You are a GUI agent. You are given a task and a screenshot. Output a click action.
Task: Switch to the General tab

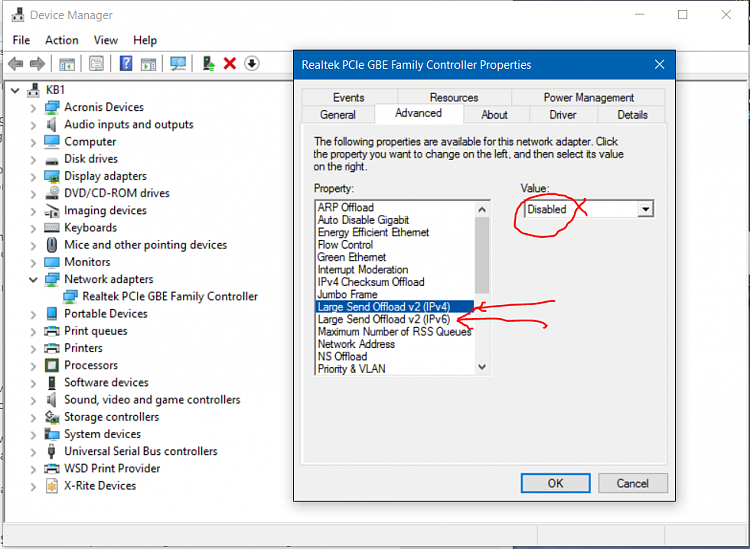click(338, 115)
